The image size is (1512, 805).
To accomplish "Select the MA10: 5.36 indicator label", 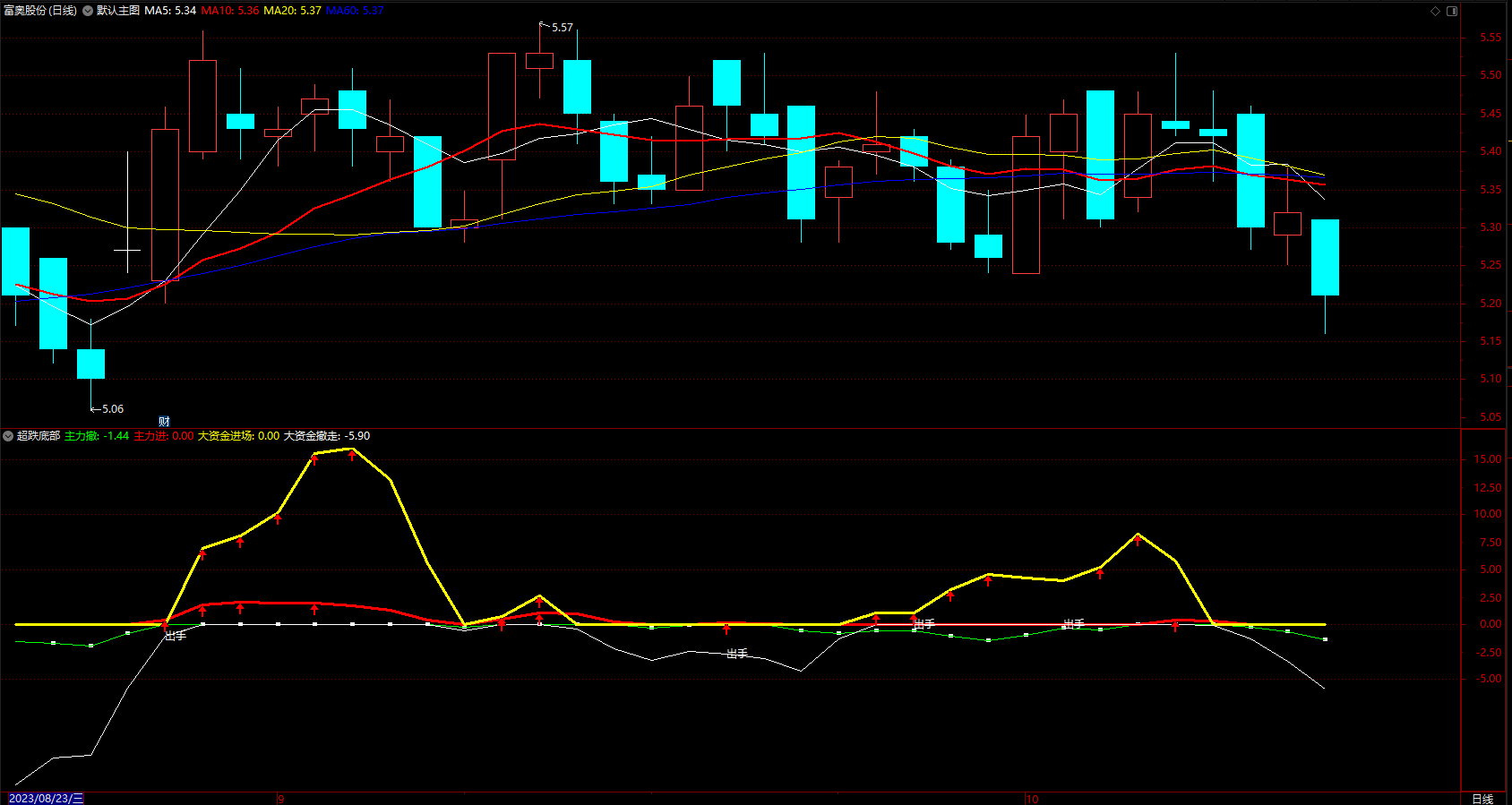I will [230, 11].
